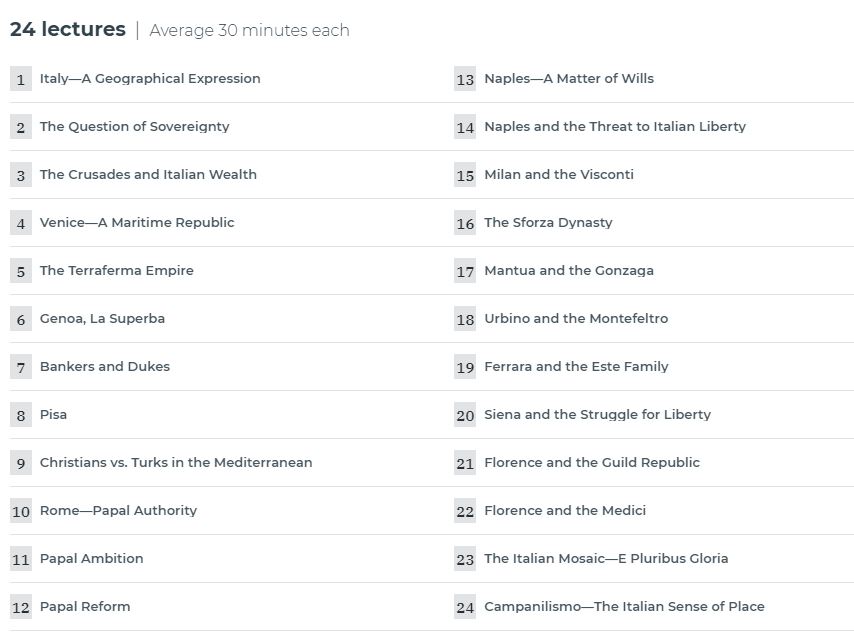Click number 18 badge beside Urbino lecture
854x636 pixels.
465,319
